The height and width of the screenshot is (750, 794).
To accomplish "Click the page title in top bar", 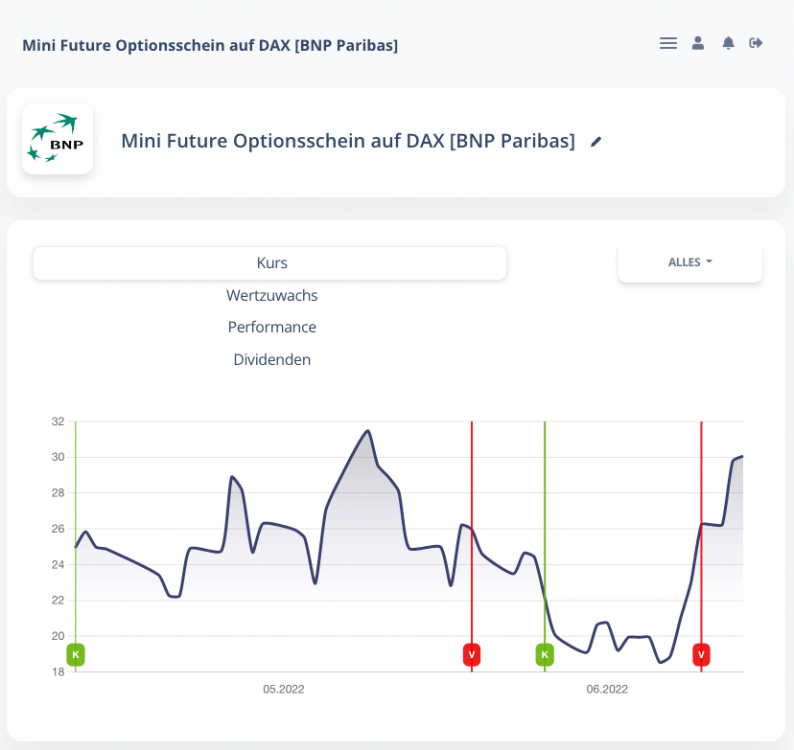I will (210, 45).
